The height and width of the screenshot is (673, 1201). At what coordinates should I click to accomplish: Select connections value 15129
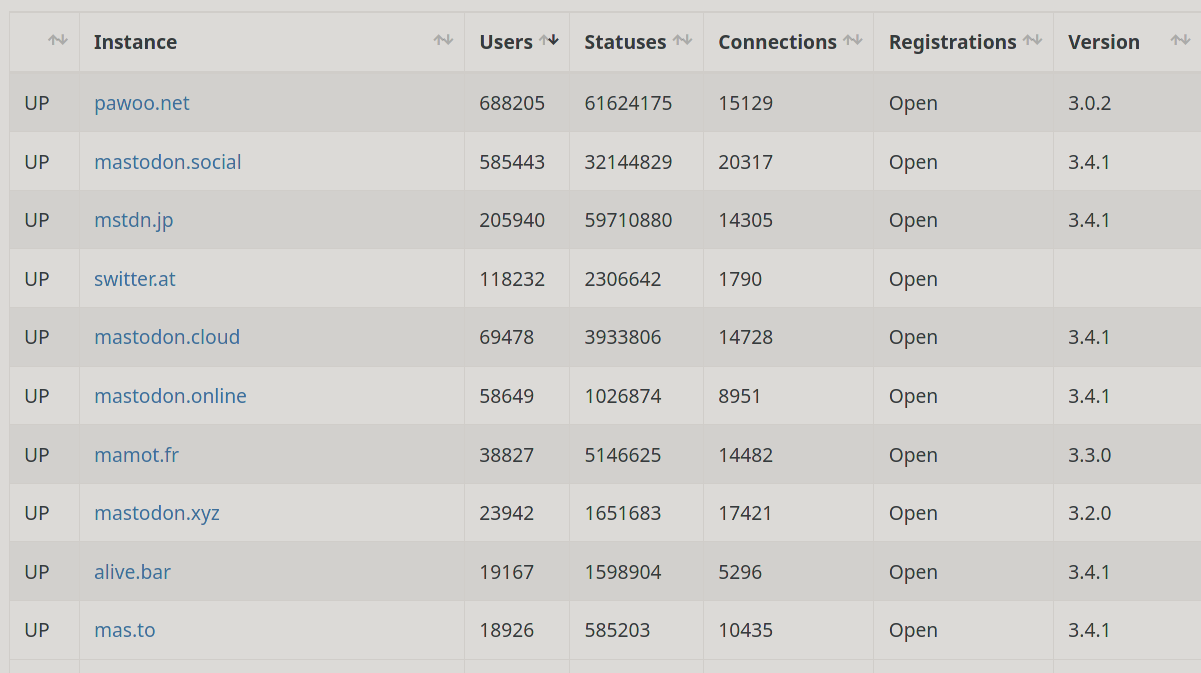pos(745,103)
